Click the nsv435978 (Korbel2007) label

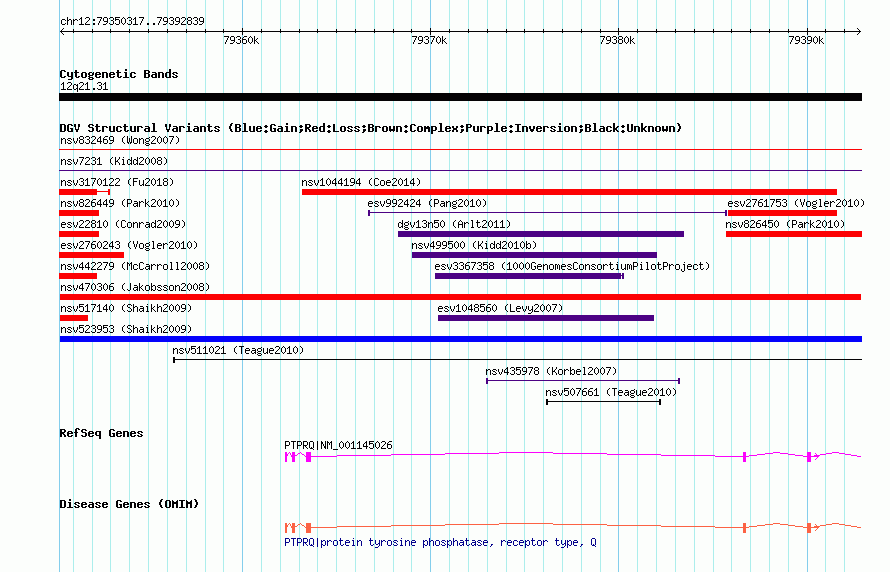[x=551, y=371]
